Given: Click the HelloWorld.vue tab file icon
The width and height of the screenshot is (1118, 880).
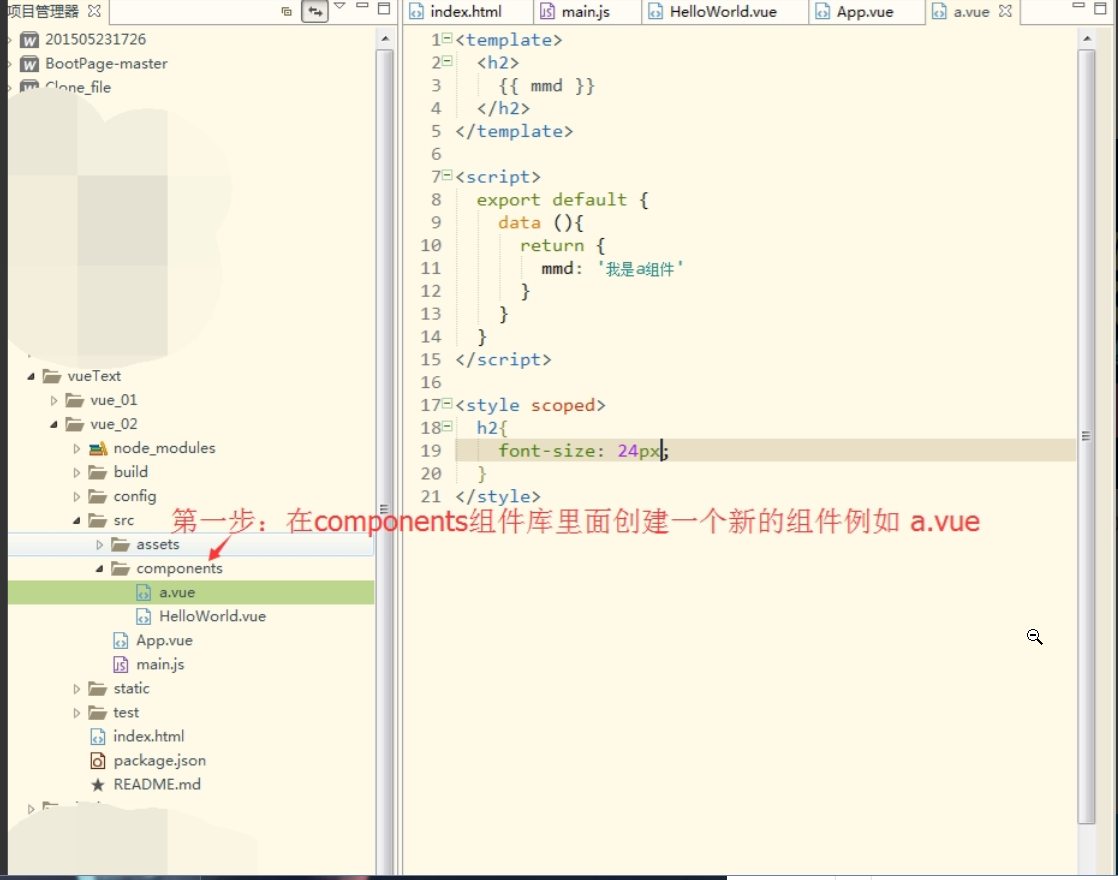Looking at the screenshot, I should (x=655, y=11).
